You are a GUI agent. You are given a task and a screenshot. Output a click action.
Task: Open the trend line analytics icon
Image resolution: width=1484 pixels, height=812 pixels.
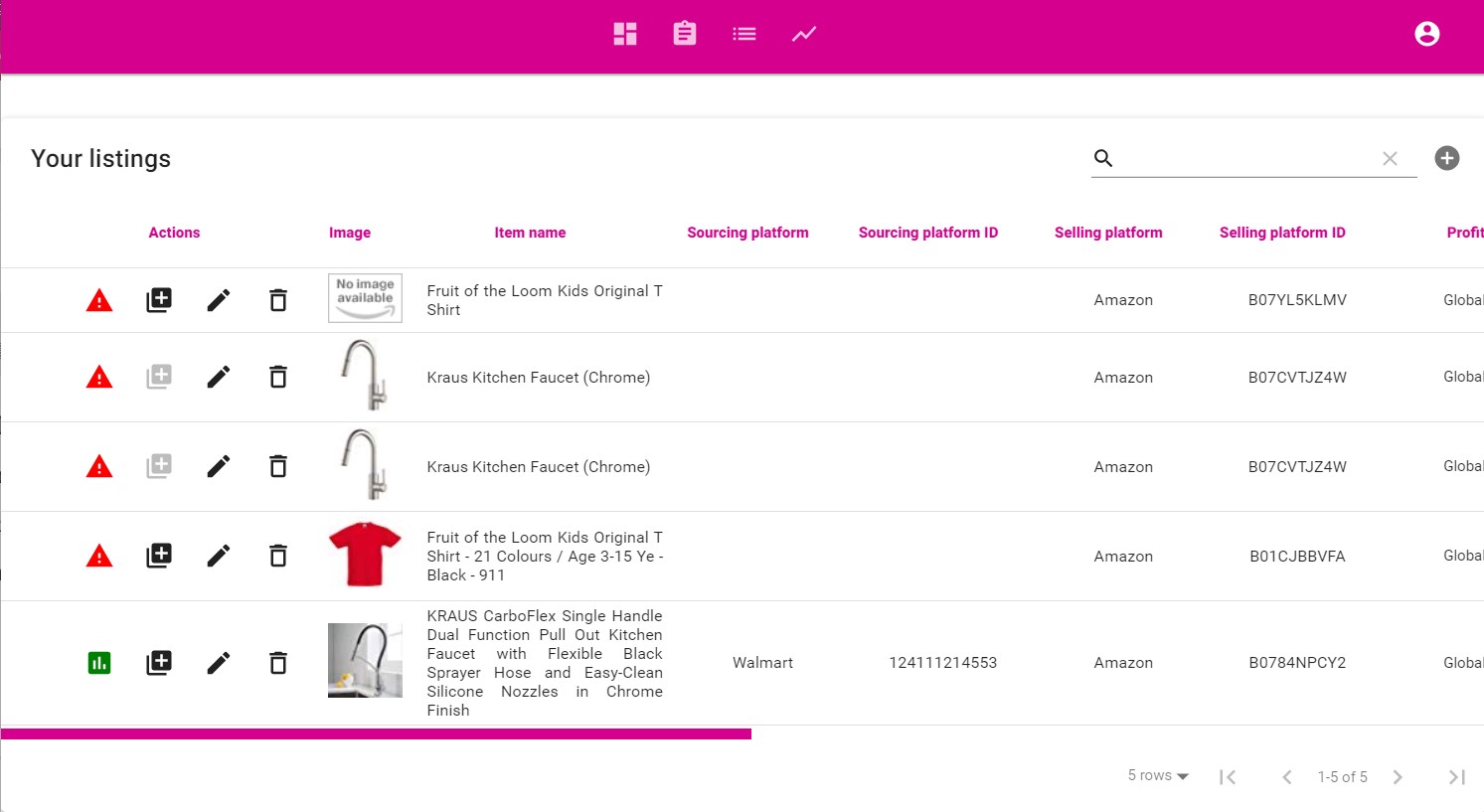pos(804,34)
